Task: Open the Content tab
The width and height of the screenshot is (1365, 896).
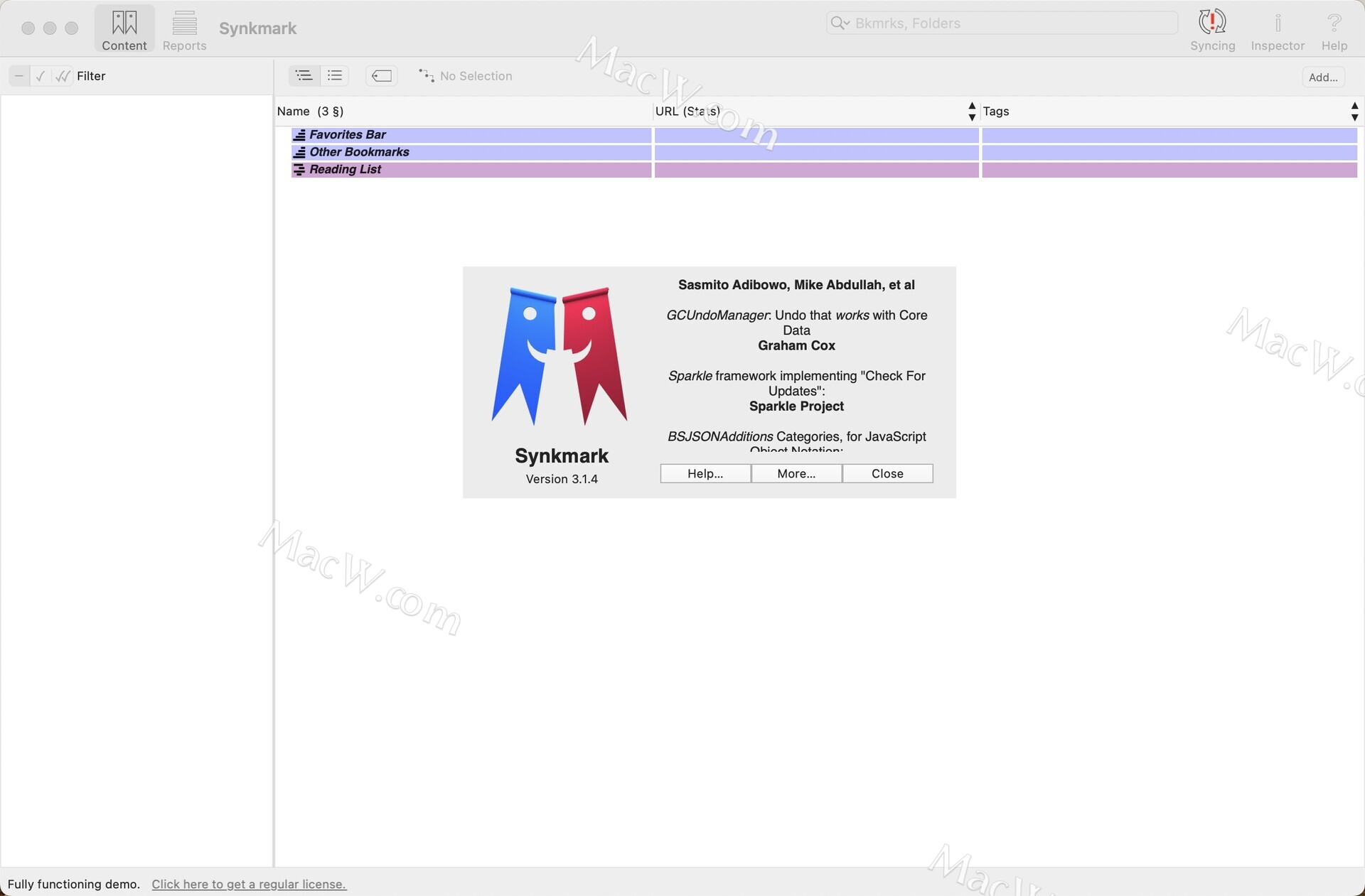Action: coord(124,29)
